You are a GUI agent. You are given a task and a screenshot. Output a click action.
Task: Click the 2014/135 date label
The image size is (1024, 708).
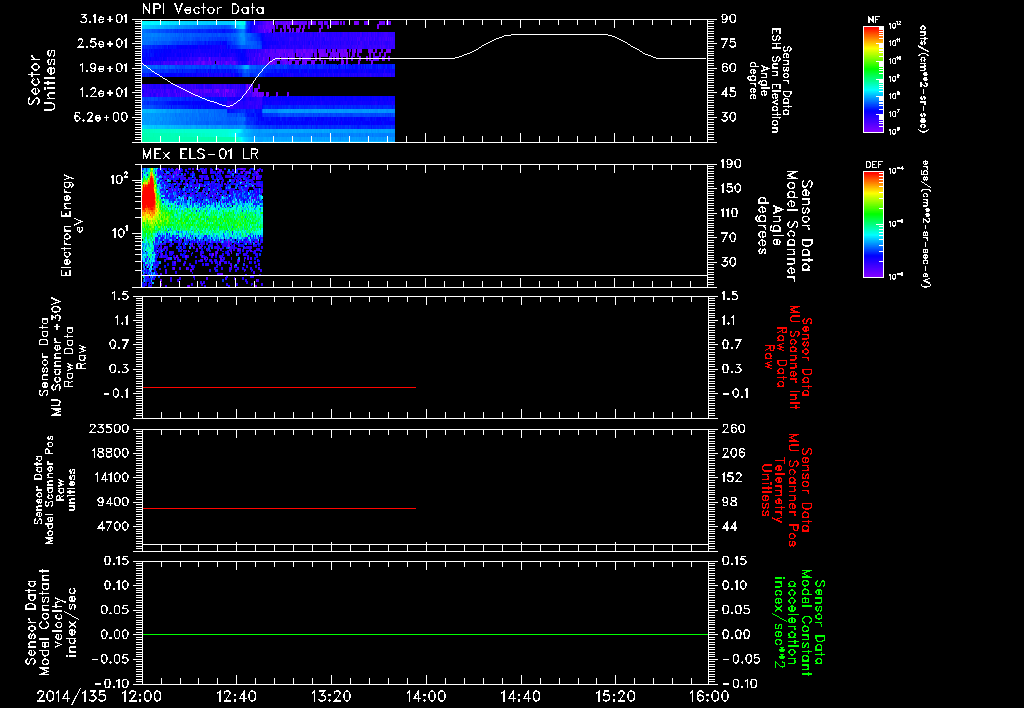coord(71,696)
